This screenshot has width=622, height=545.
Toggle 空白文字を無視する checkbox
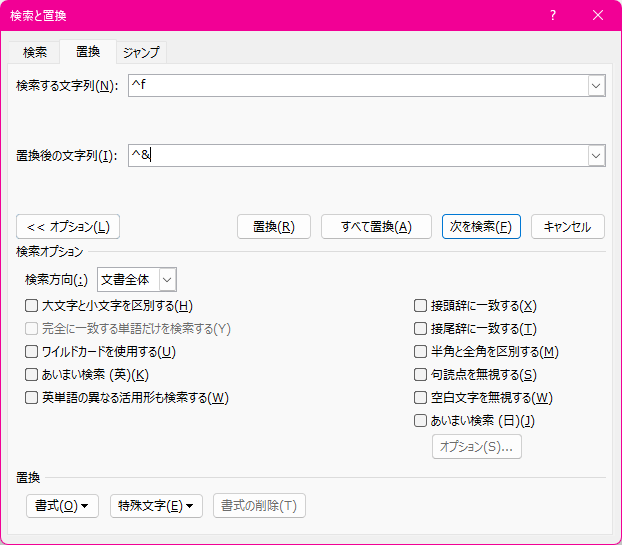[x=421, y=398]
